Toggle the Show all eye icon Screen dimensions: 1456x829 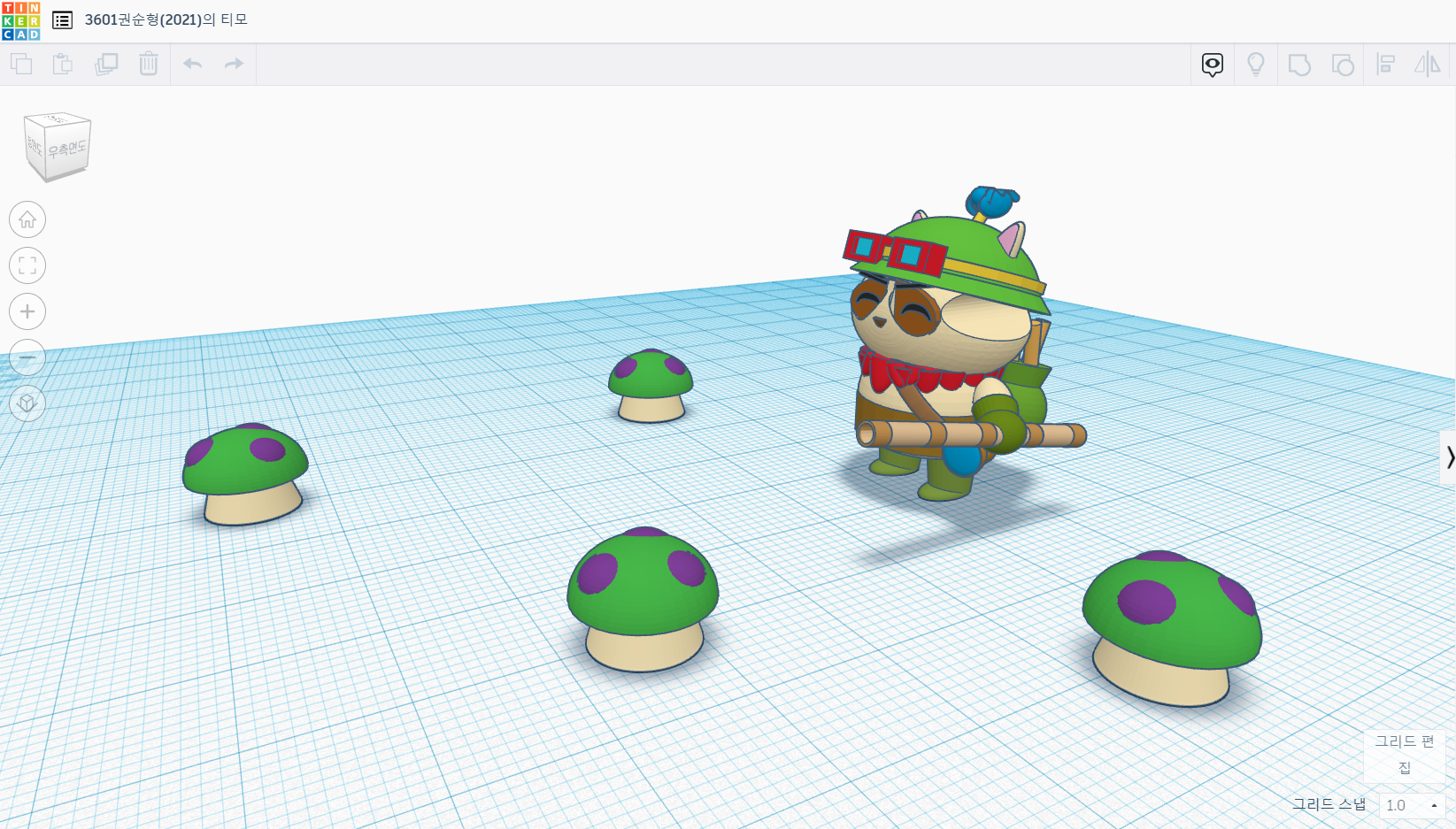pos(1213,65)
